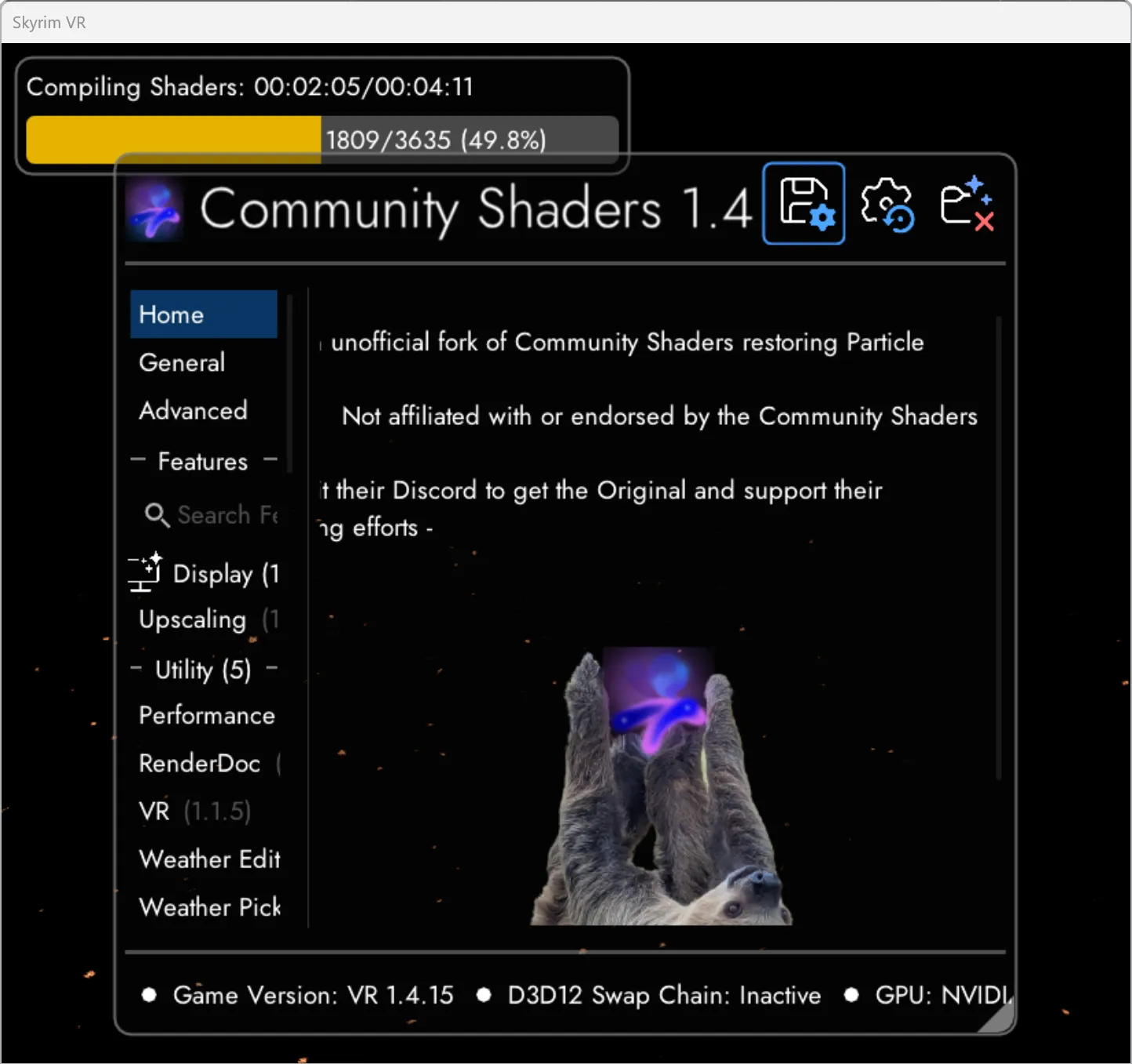1132x1064 pixels.
Task: Click the magnifier icon in feature search
Action: tap(157, 515)
